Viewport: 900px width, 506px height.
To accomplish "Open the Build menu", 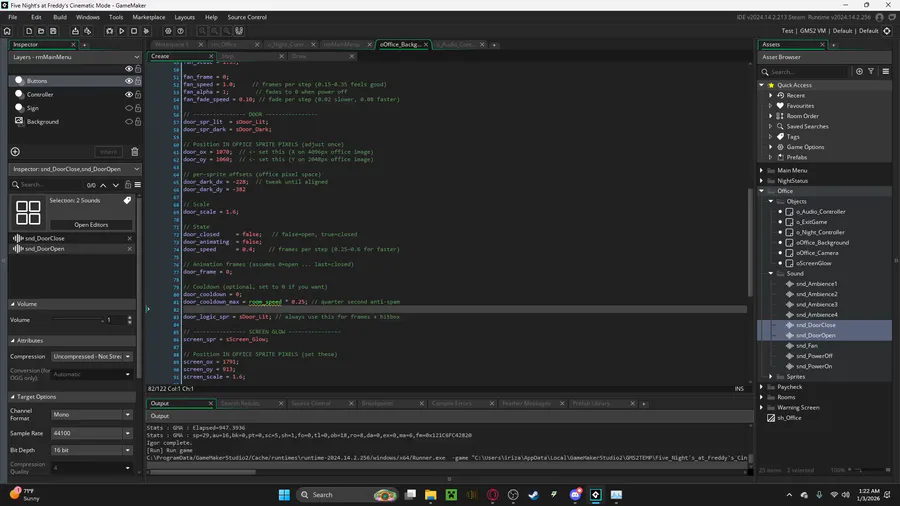I will click(x=60, y=17).
